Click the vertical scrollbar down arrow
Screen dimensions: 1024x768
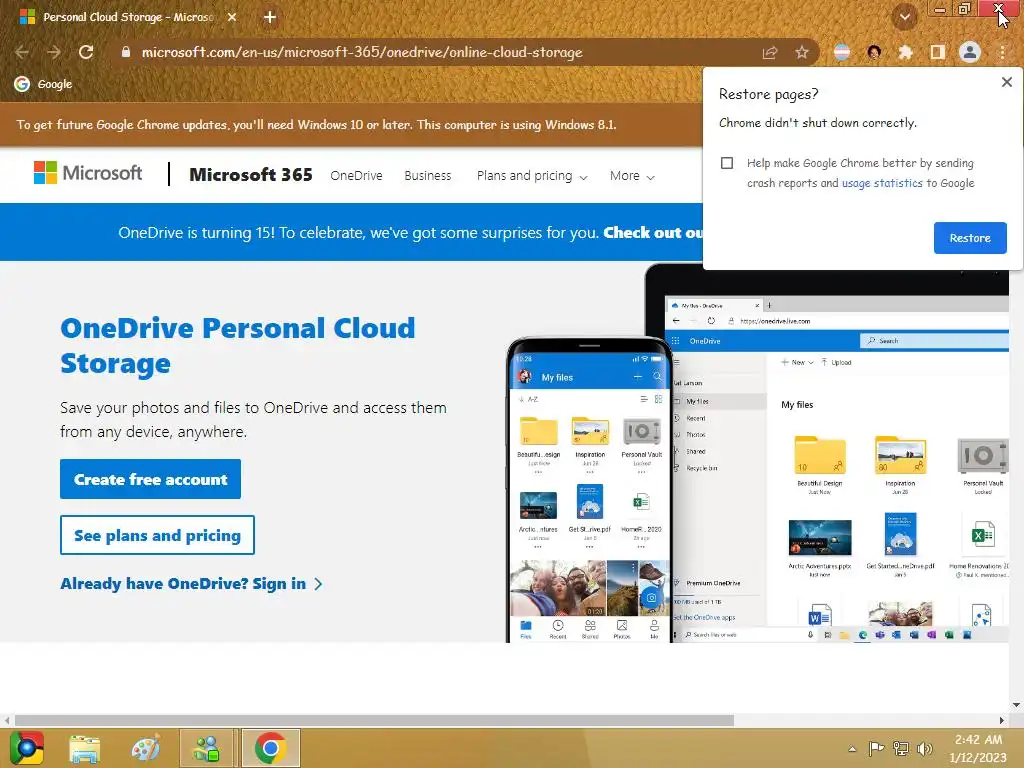1016,705
